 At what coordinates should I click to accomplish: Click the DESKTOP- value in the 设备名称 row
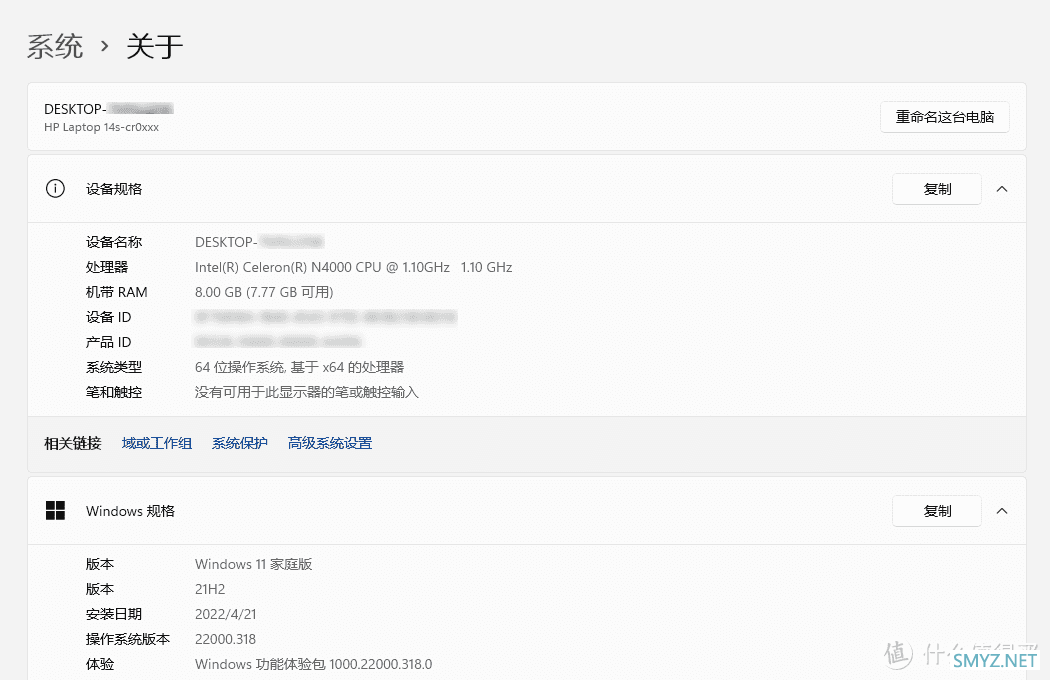click(x=260, y=242)
